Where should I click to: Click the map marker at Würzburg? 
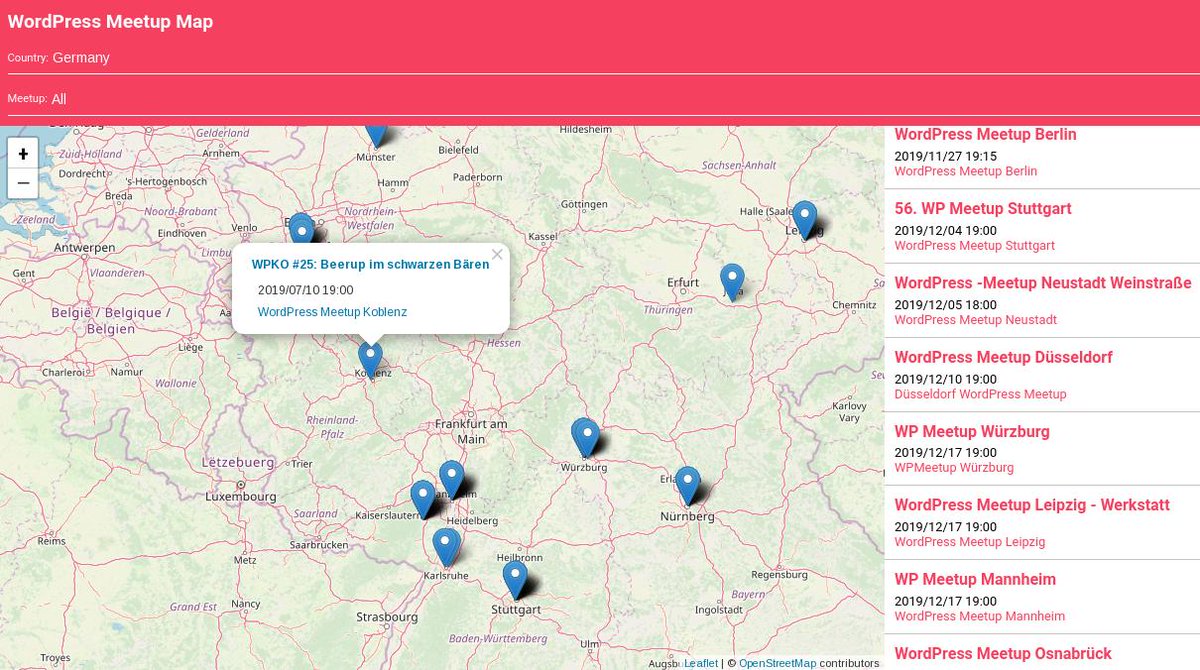586,437
